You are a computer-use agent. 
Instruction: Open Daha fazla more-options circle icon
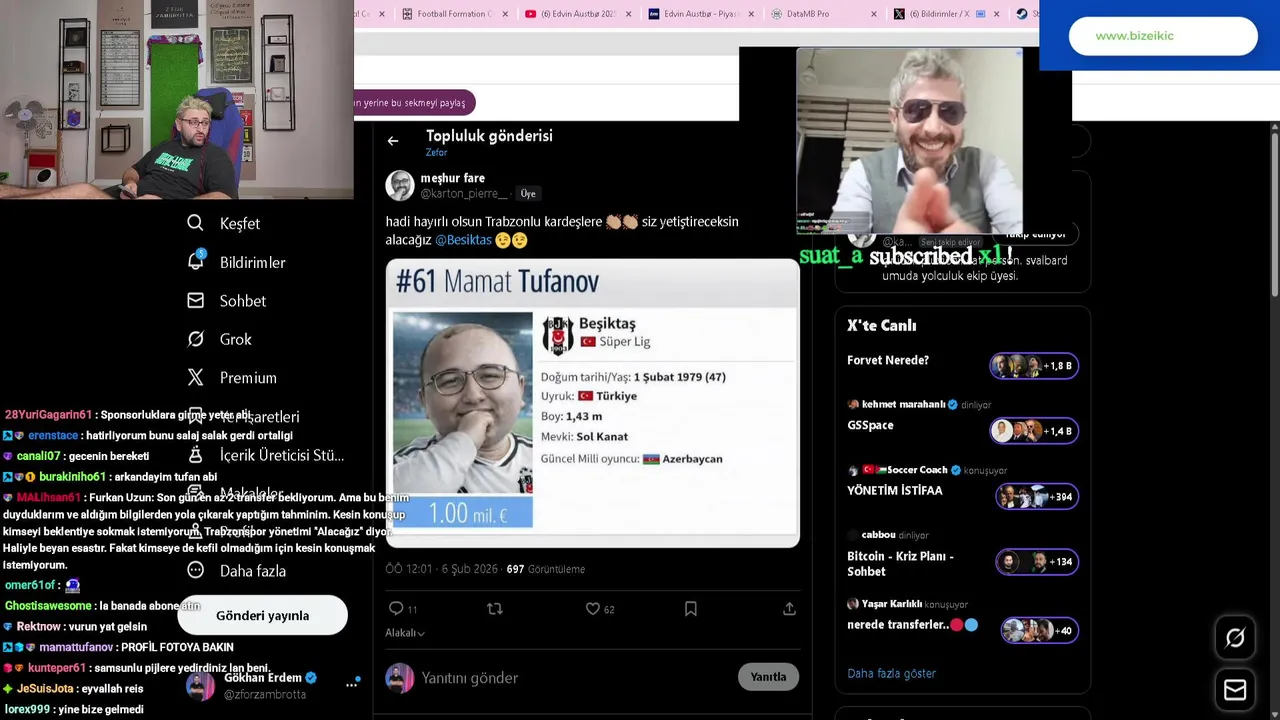point(196,570)
